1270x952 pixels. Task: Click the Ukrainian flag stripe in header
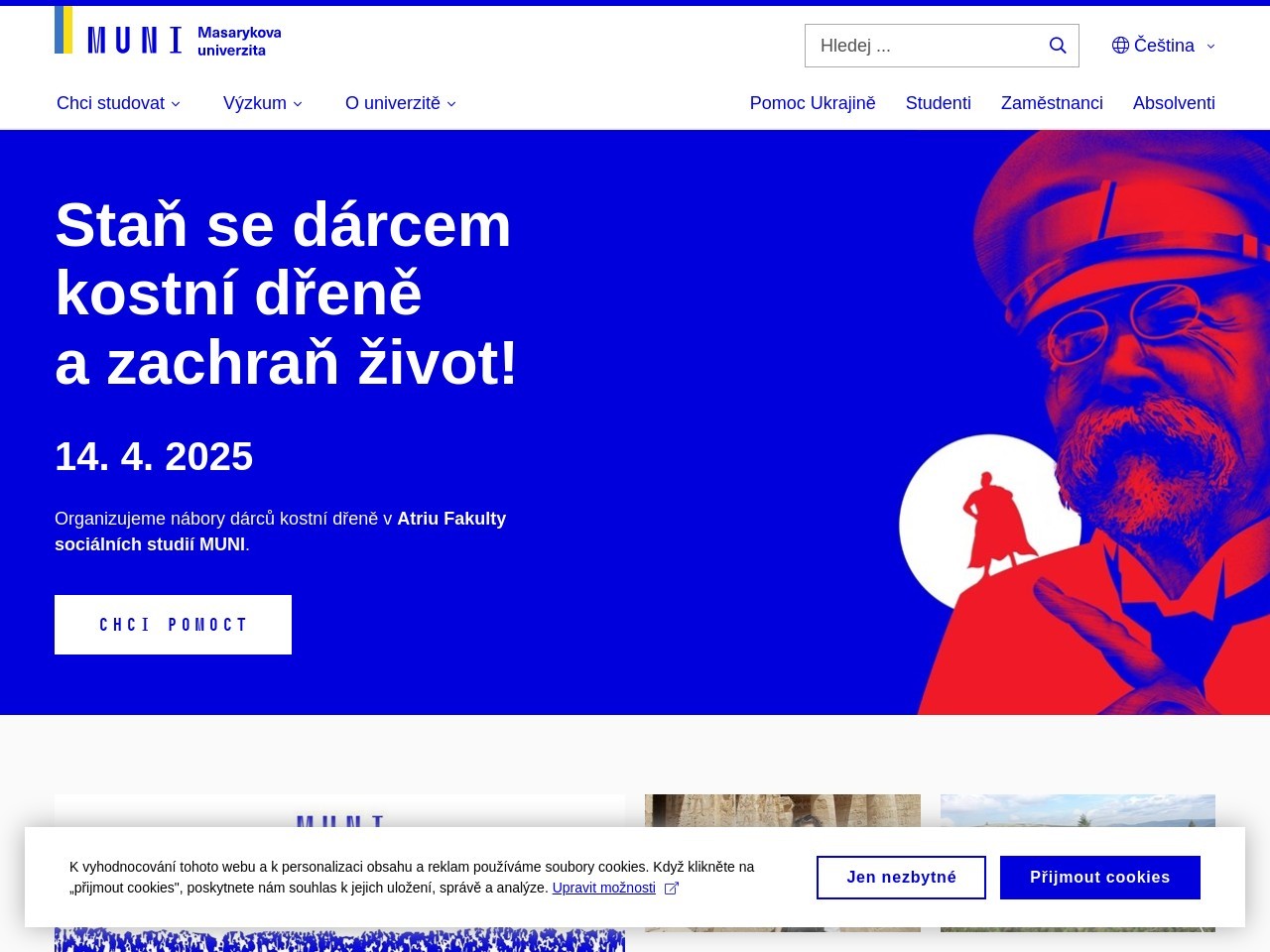pyautogui.click(x=63, y=30)
